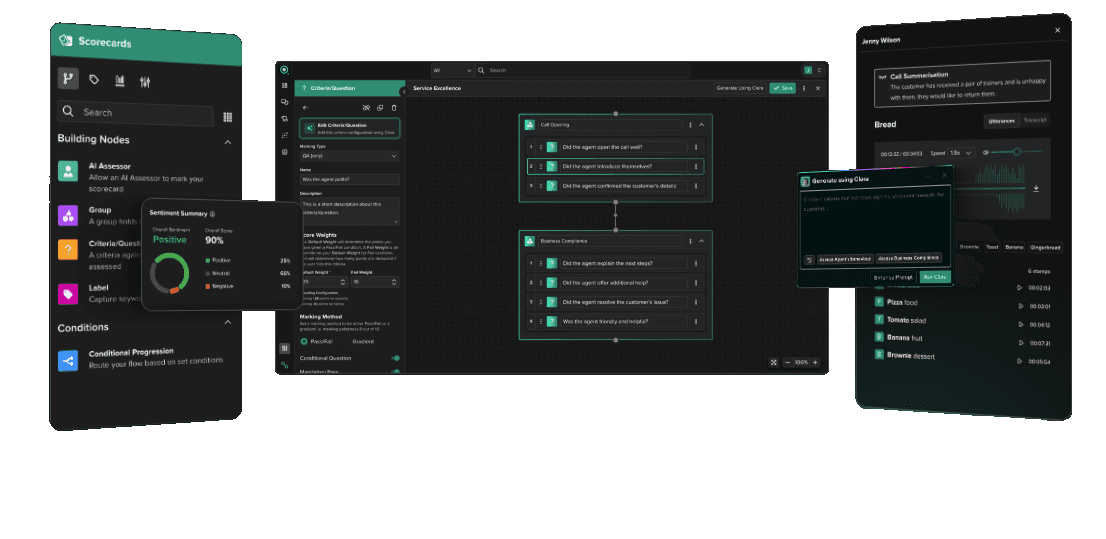Click the green Save button
Screen dimensions: 1106x539
pyautogui.click(x=782, y=88)
